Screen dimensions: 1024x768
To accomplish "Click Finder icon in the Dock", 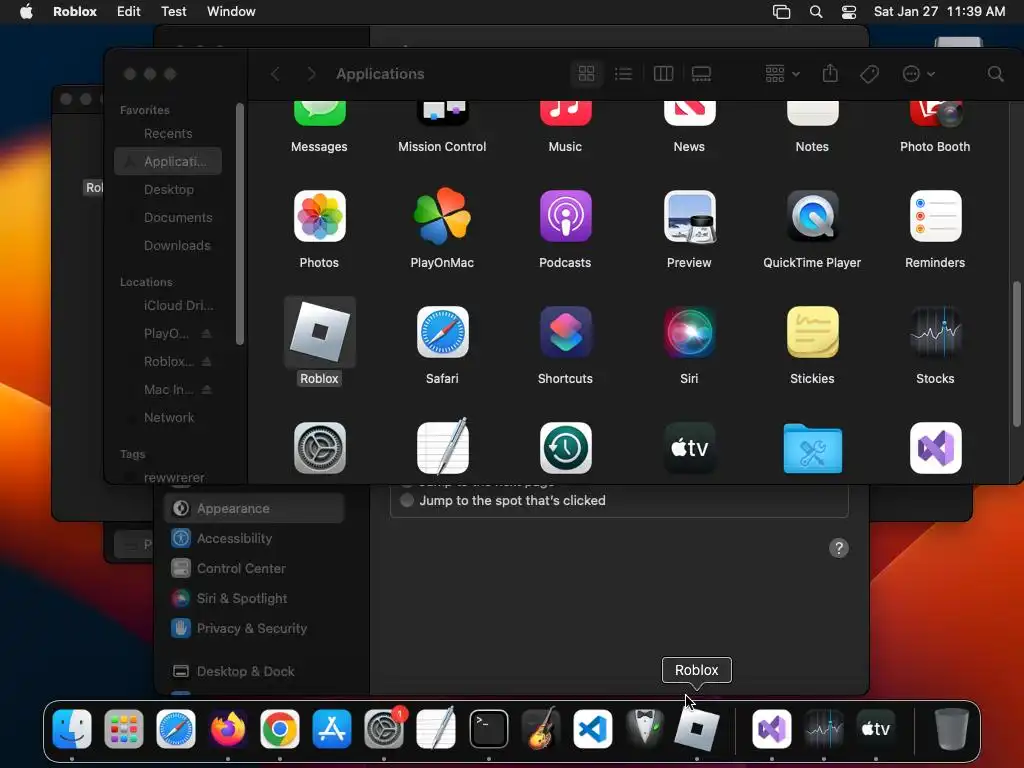I will coord(72,729).
